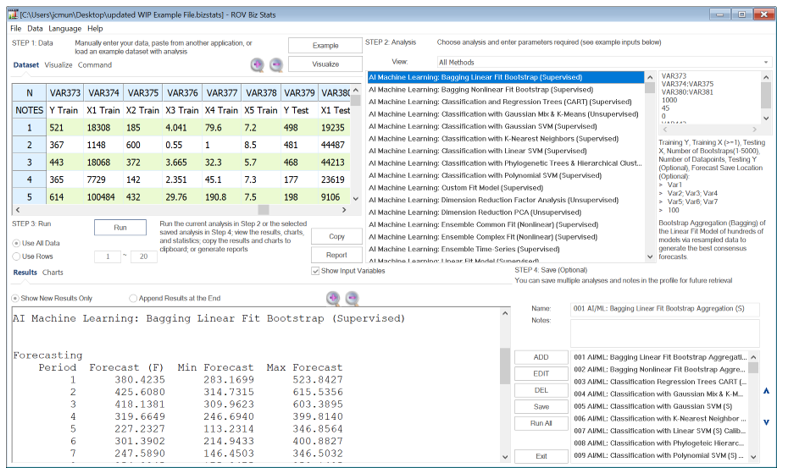Click the Run All button
The width and height of the screenshot is (785, 475).
[541, 423]
